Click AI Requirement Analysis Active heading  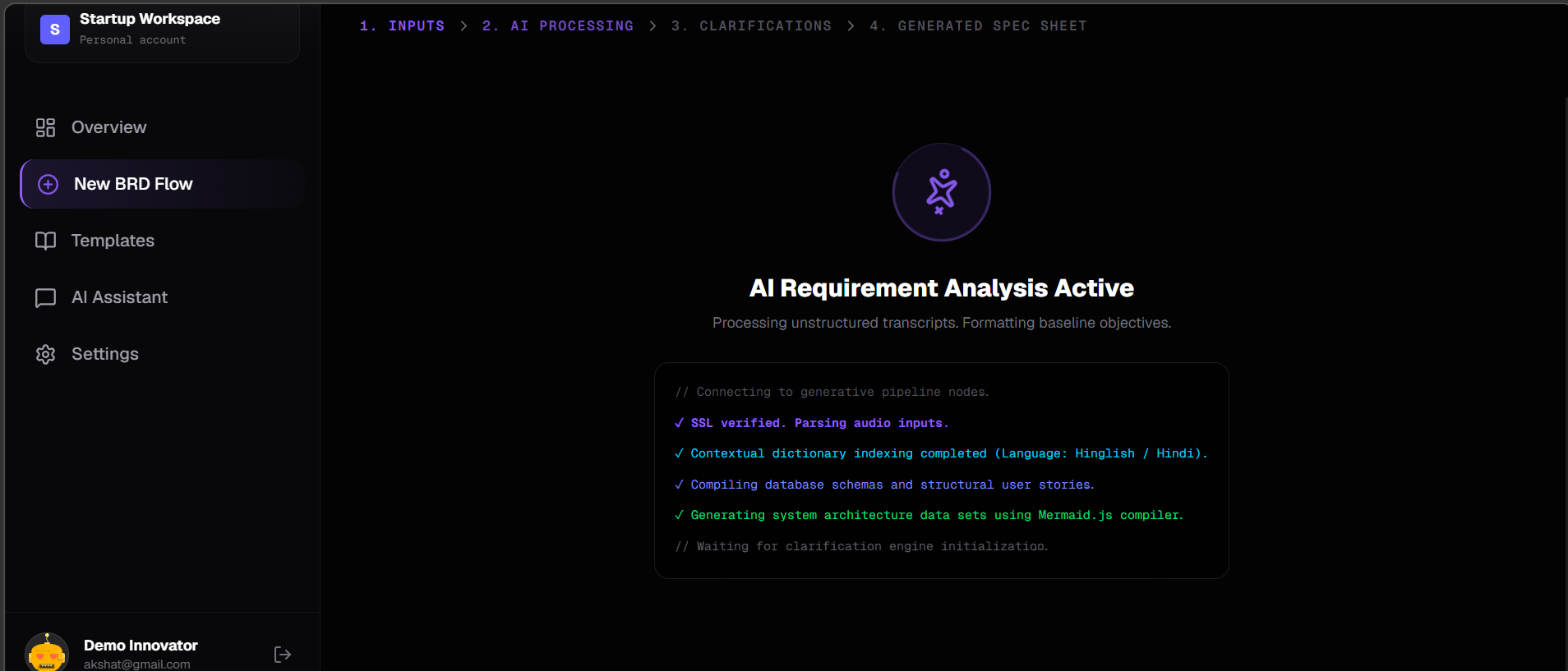click(x=942, y=288)
